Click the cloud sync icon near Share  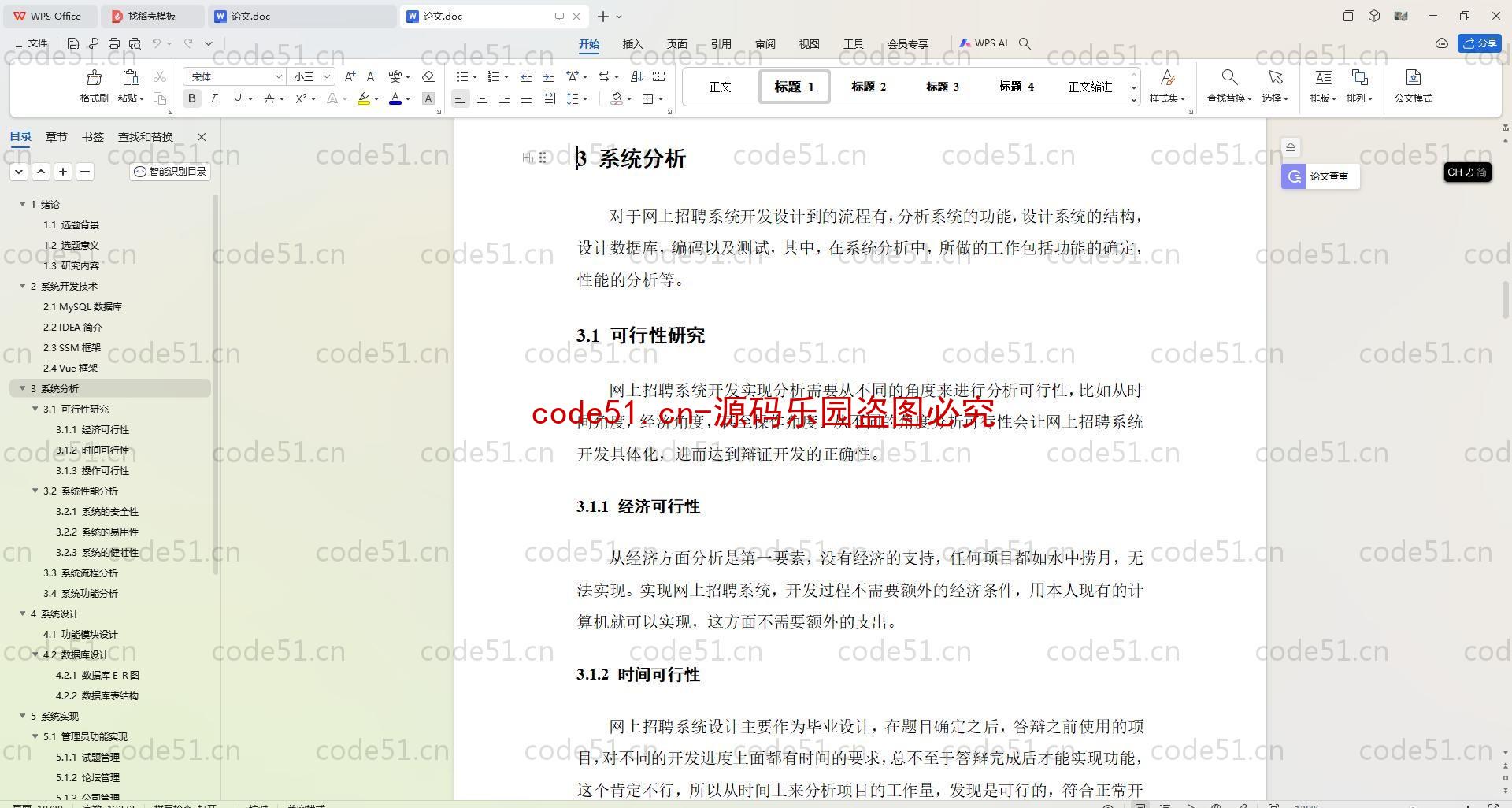point(1442,43)
